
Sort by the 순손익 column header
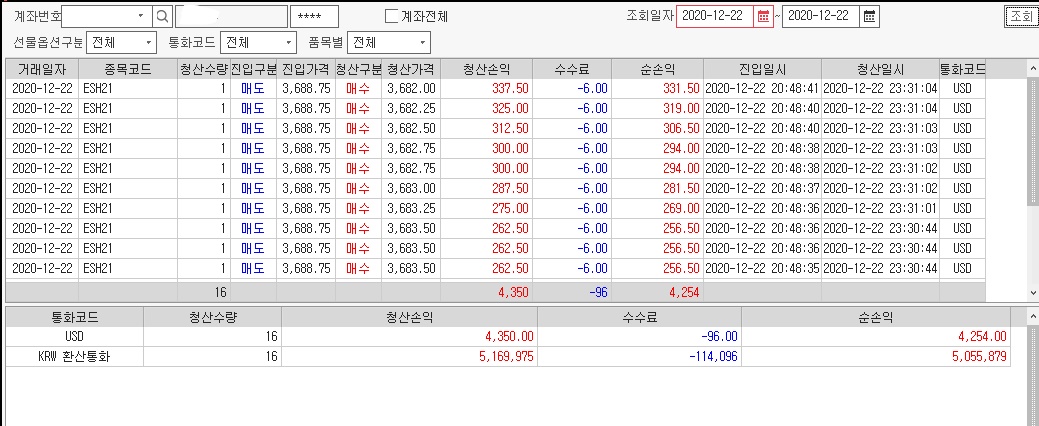click(657, 69)
